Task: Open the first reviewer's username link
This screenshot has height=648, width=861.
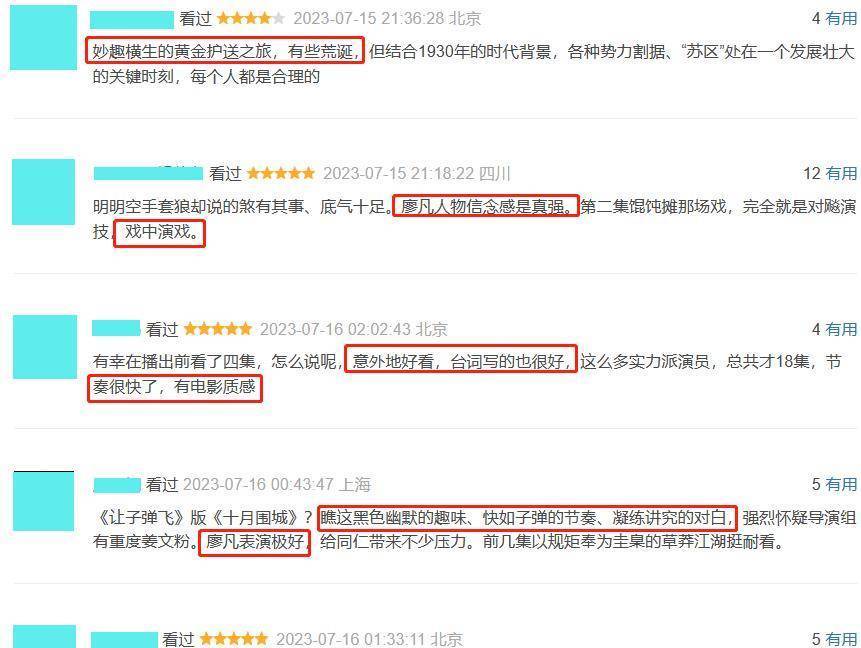Action: [x=132, y=19]
